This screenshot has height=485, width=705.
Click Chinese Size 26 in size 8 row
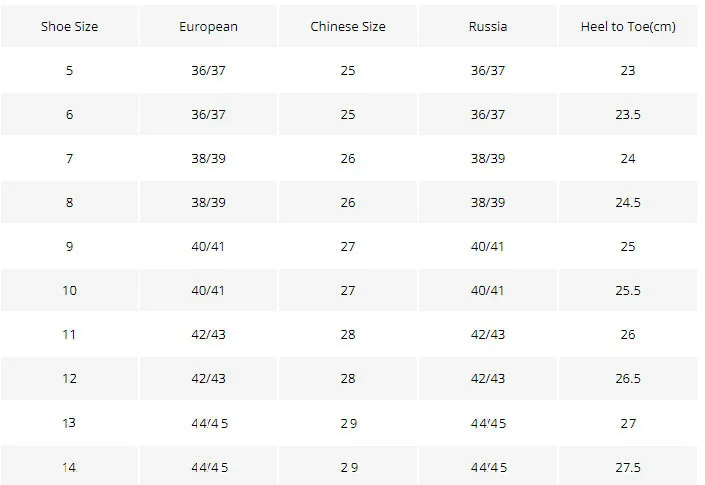click(x=348, y=203)
